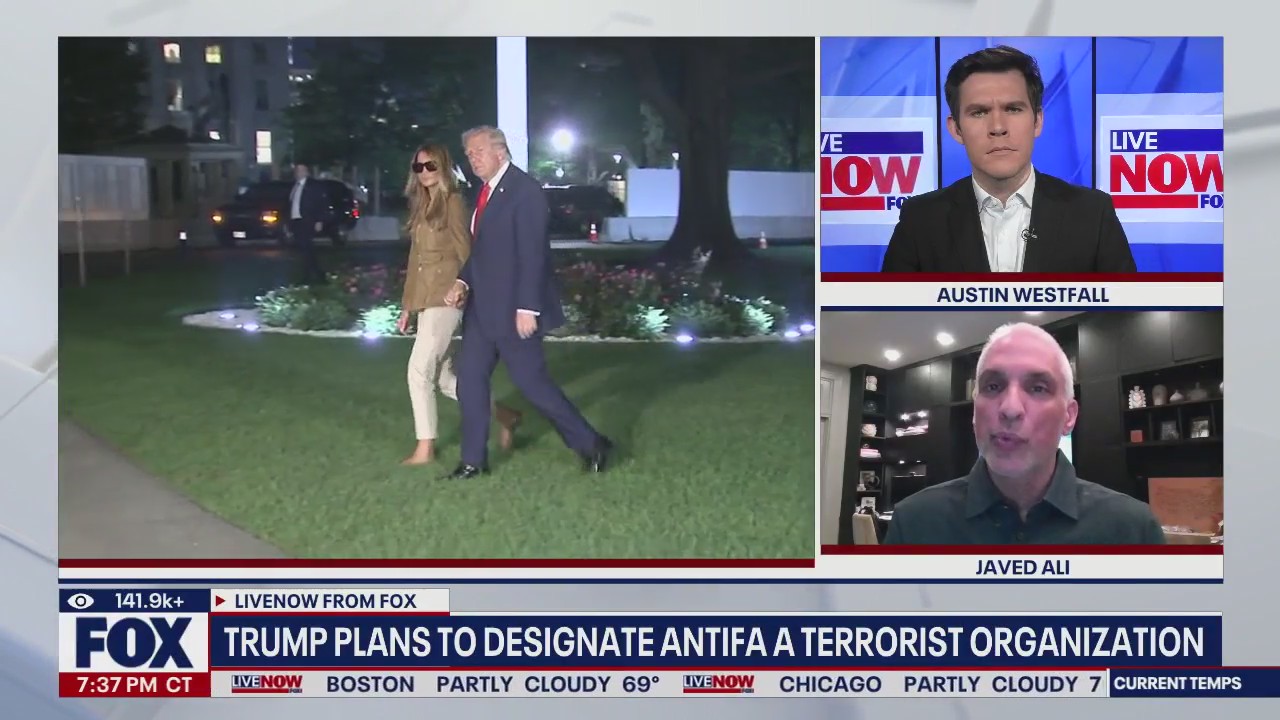
Task: Toggle the Javed Ali name banner
Action: 1022,567
